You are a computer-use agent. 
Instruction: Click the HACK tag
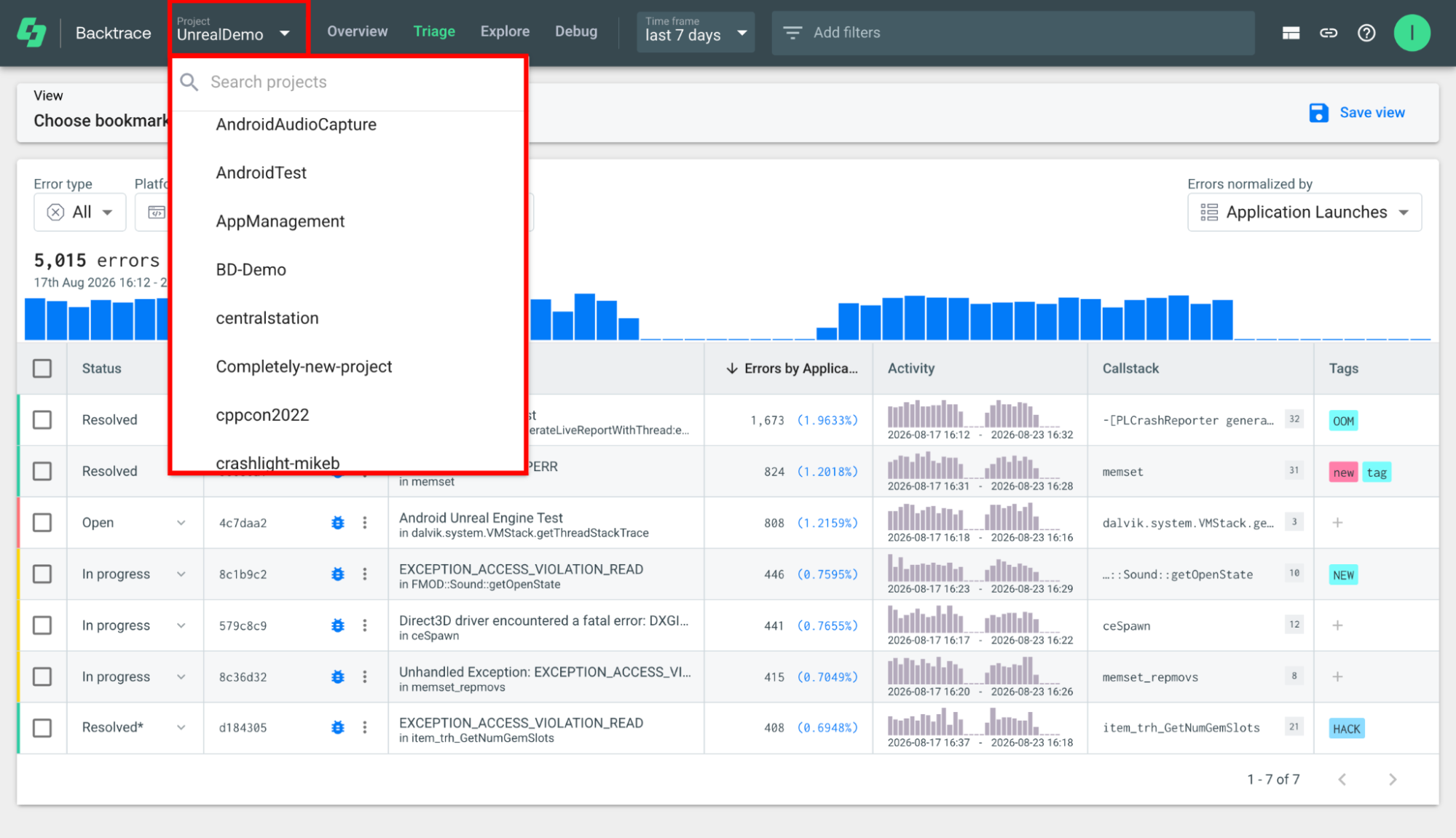(x=1346, y=729)
